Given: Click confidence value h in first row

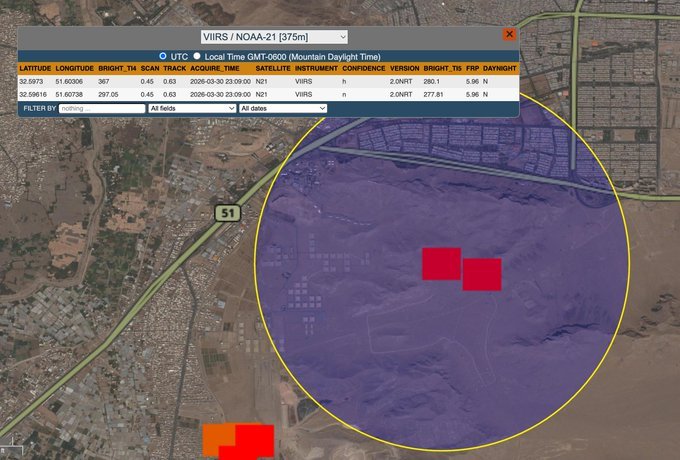Looking at the screenshot, I should (x=344, y=82).
